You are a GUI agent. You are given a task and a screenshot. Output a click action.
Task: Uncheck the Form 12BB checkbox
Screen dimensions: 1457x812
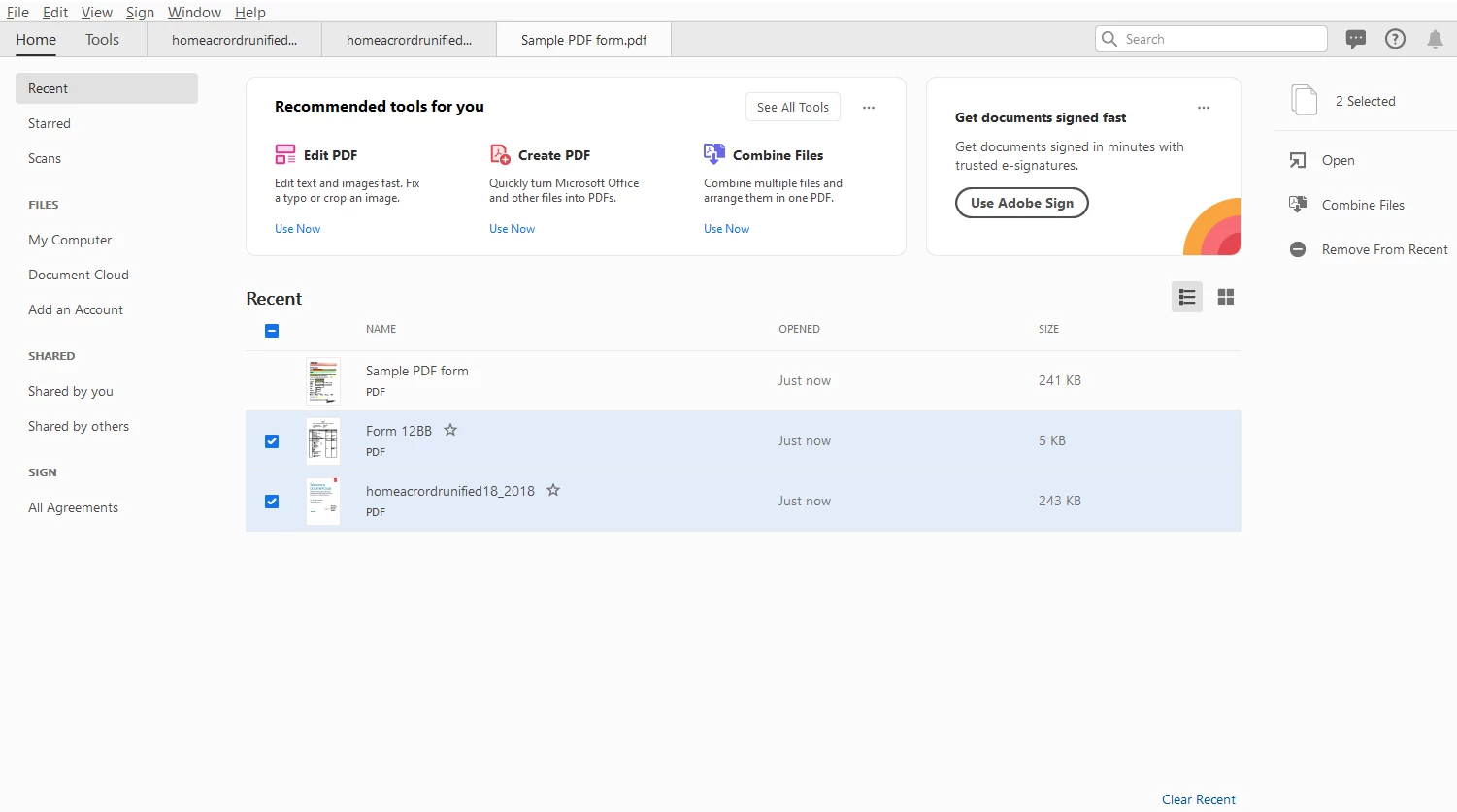tap(272, 441)
